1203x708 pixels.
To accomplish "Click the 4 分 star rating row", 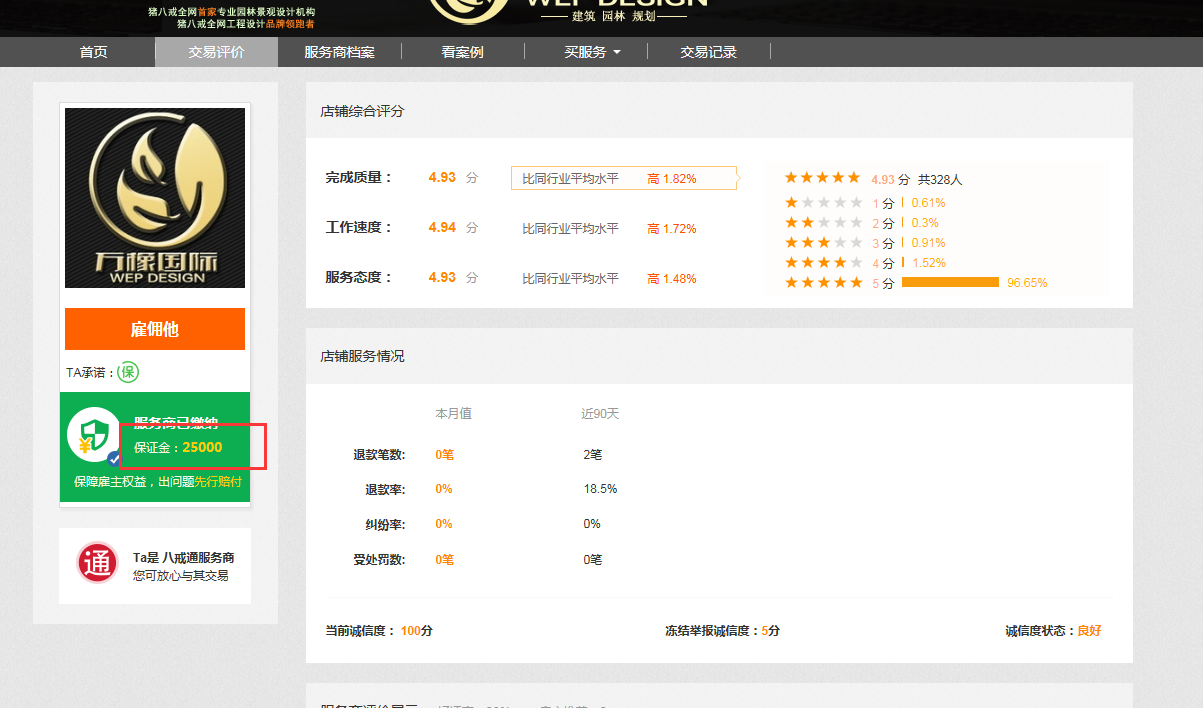I will [x=864, y=263].
